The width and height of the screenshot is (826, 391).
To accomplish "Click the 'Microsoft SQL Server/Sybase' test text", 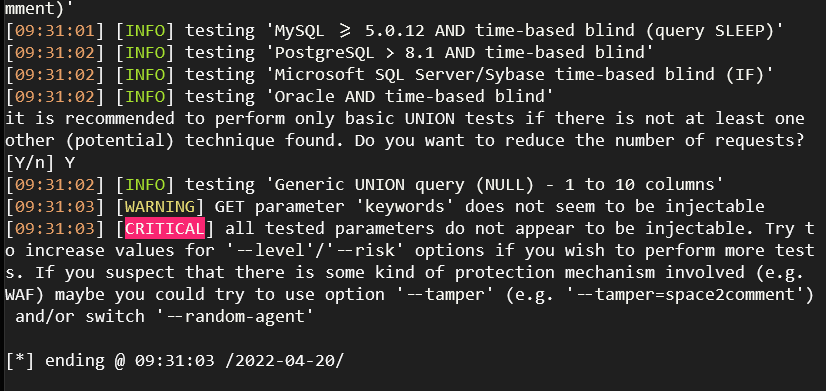I will pos(409,75).
